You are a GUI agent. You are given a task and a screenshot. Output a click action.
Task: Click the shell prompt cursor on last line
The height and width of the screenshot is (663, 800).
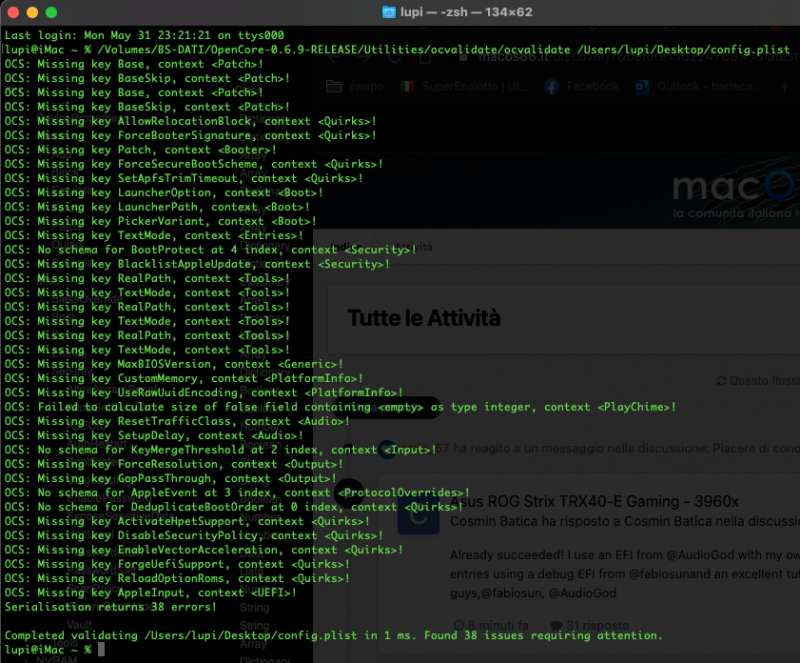point(101,649)
